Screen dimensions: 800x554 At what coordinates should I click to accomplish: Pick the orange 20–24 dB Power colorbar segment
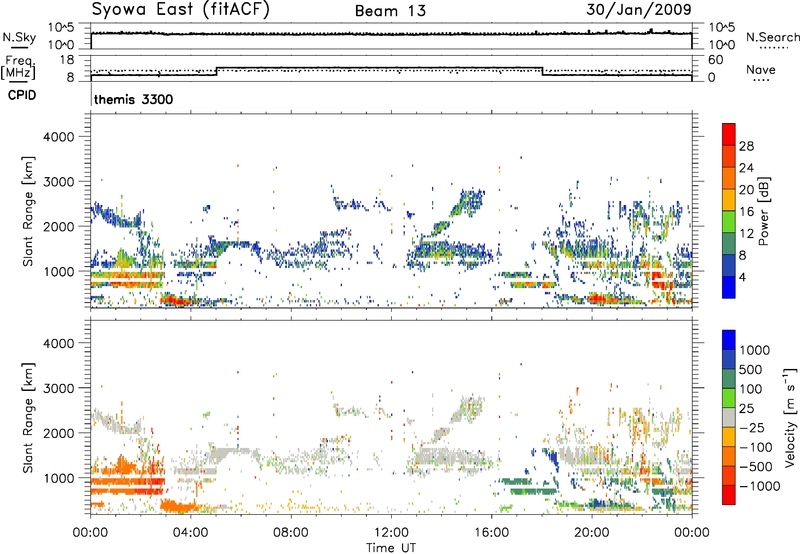(x=729, y=178)
